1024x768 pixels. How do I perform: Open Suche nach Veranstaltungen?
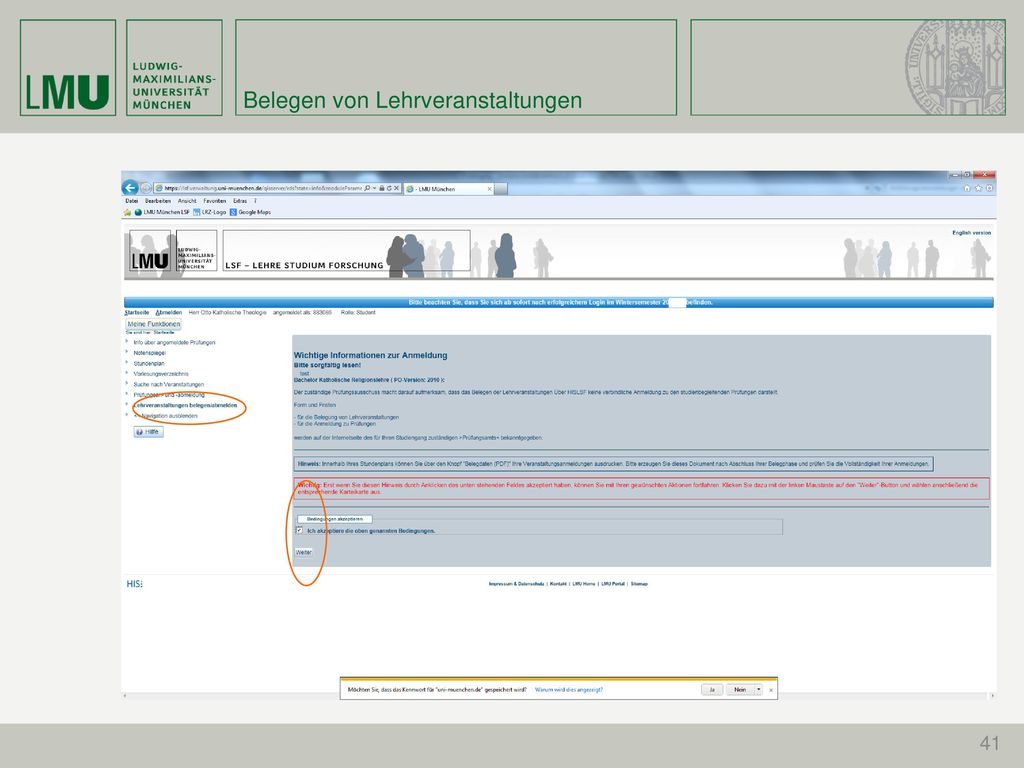(x=168, y=384)
